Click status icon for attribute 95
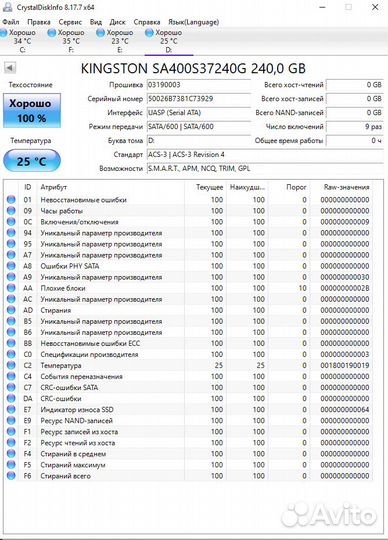 click(x=11, y=243)
